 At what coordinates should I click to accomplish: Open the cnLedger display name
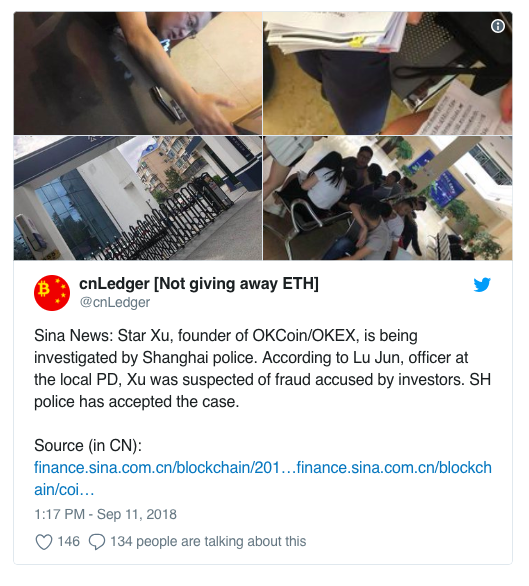[199, 284]
